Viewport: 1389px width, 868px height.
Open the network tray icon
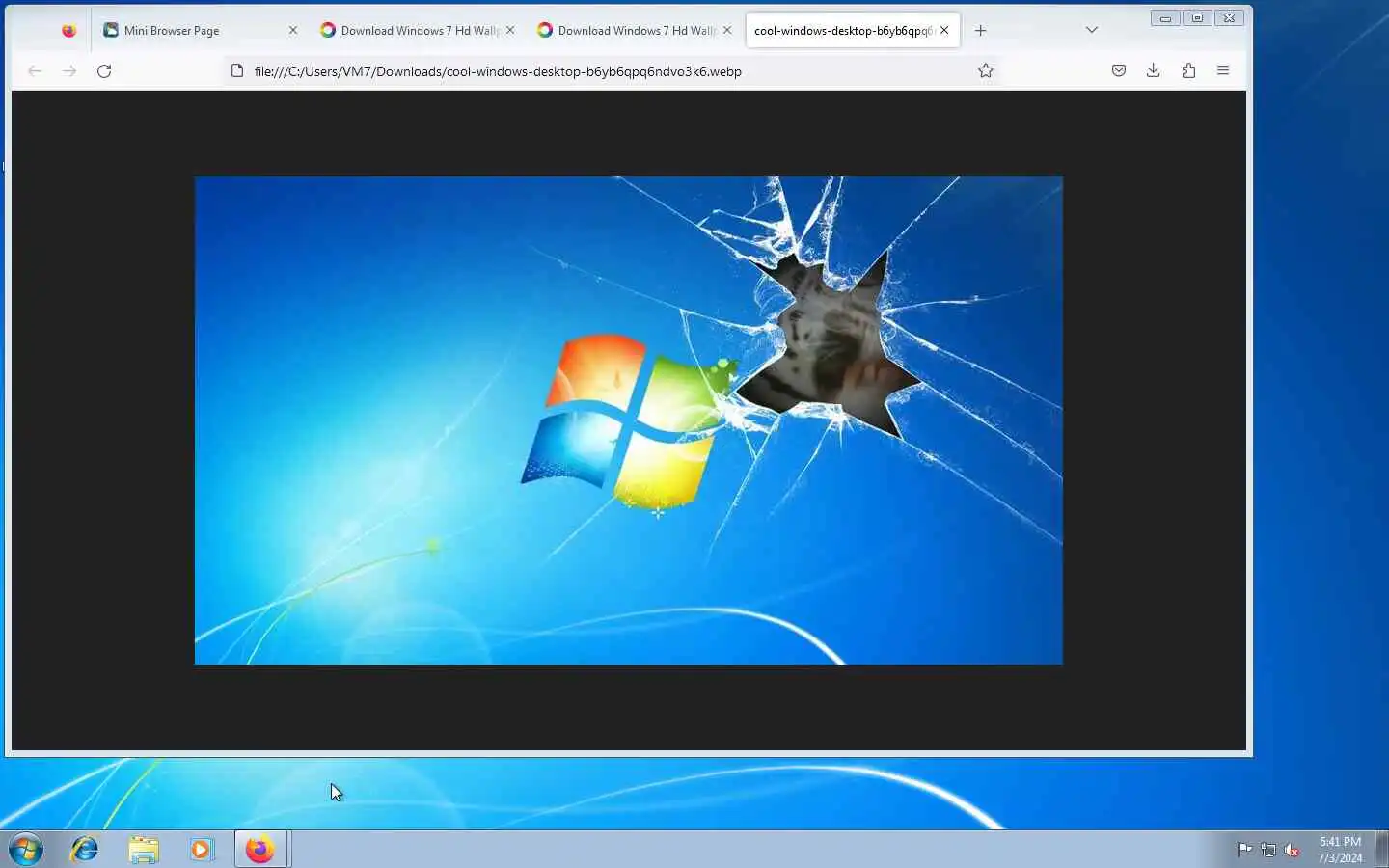(1268, 850)
